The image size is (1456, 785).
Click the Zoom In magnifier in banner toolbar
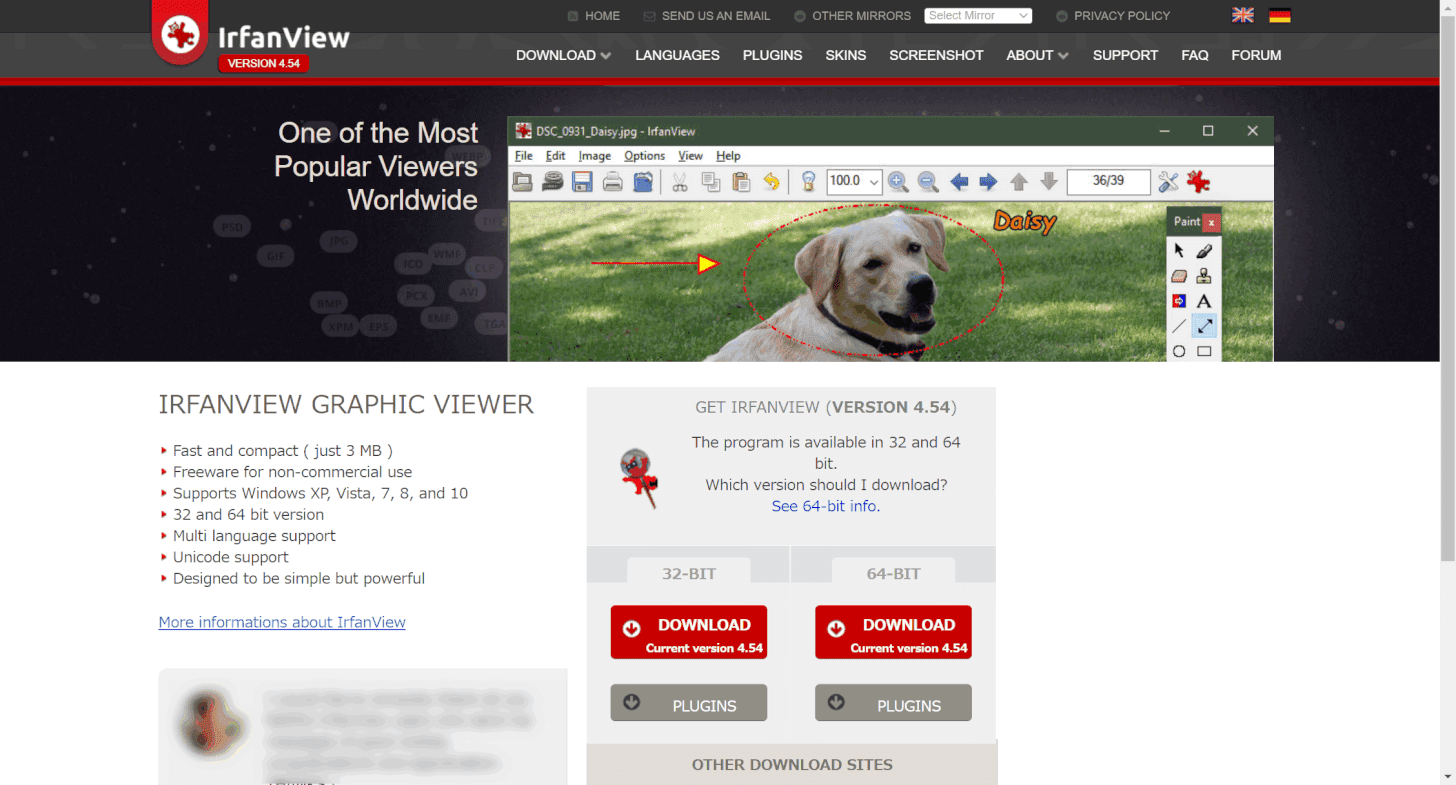pos(898,182)
